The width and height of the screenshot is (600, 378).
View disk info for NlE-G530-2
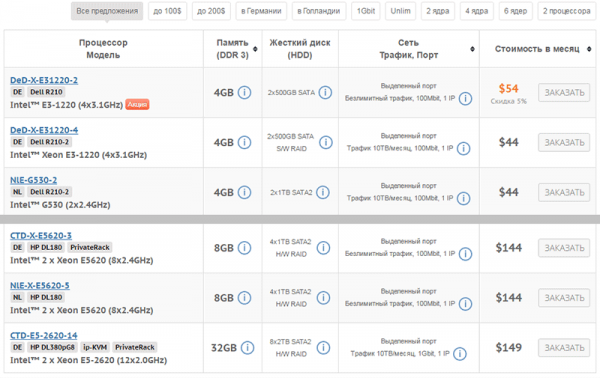[x=323, y=192]
